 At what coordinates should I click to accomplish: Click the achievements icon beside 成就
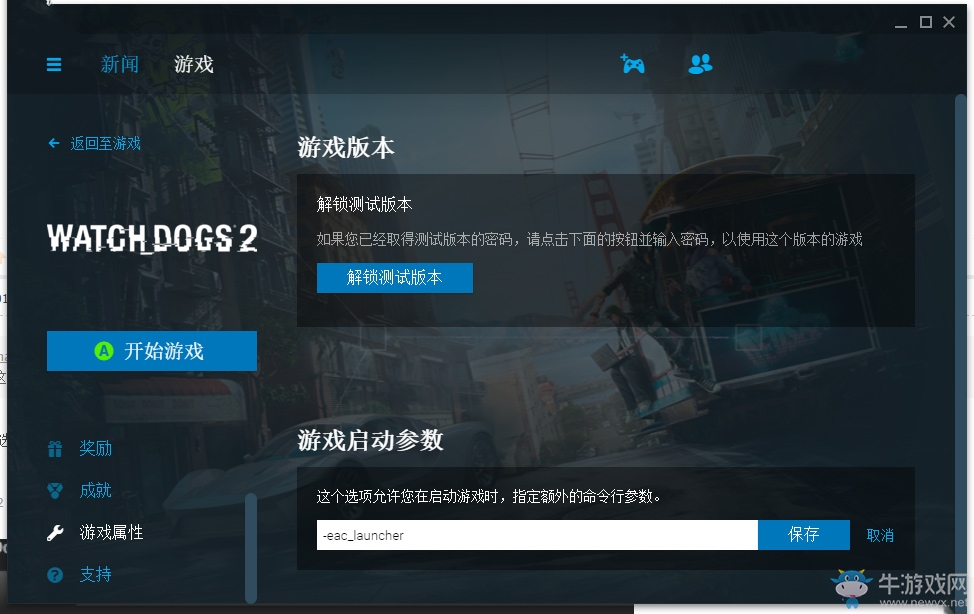tap(55, 491)
